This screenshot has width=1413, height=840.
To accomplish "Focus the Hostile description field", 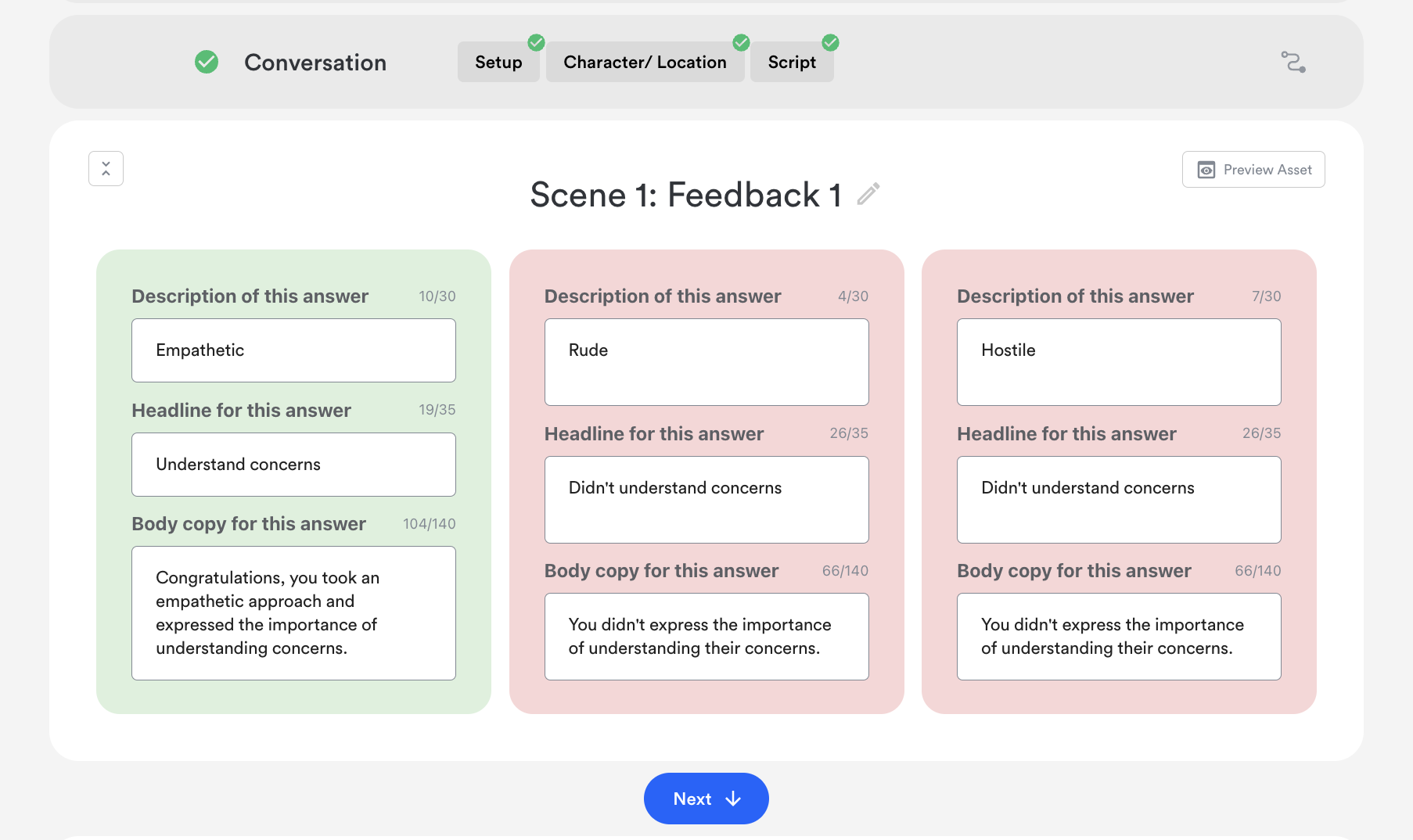I will [x=1118, y=361].
